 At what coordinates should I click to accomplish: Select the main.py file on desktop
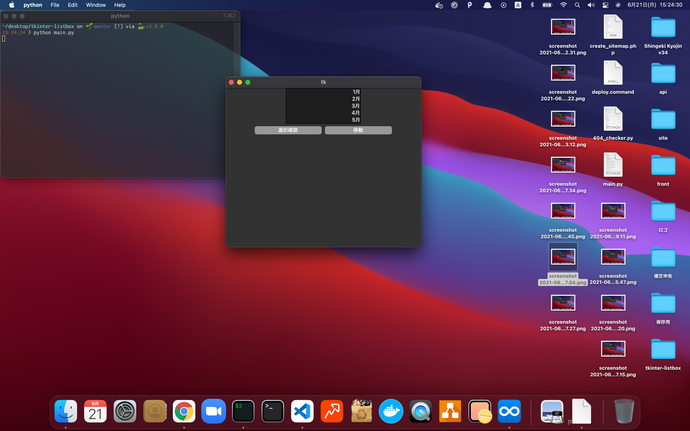click(613, 165)
